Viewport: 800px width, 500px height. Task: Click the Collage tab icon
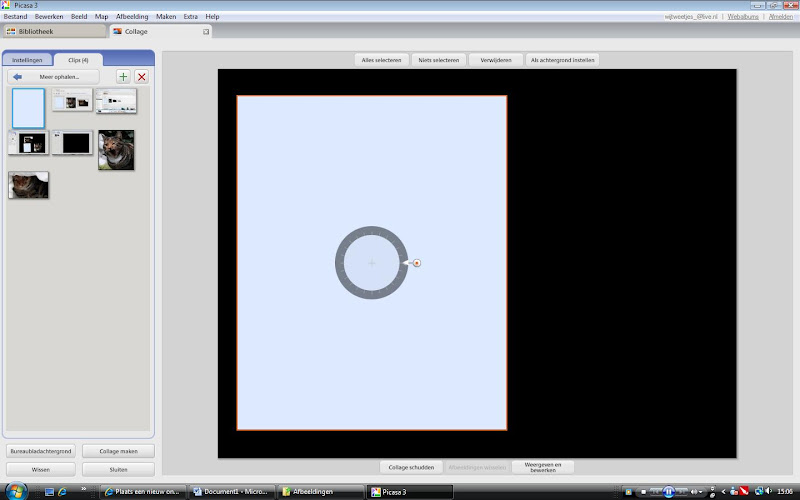[117, 32]
